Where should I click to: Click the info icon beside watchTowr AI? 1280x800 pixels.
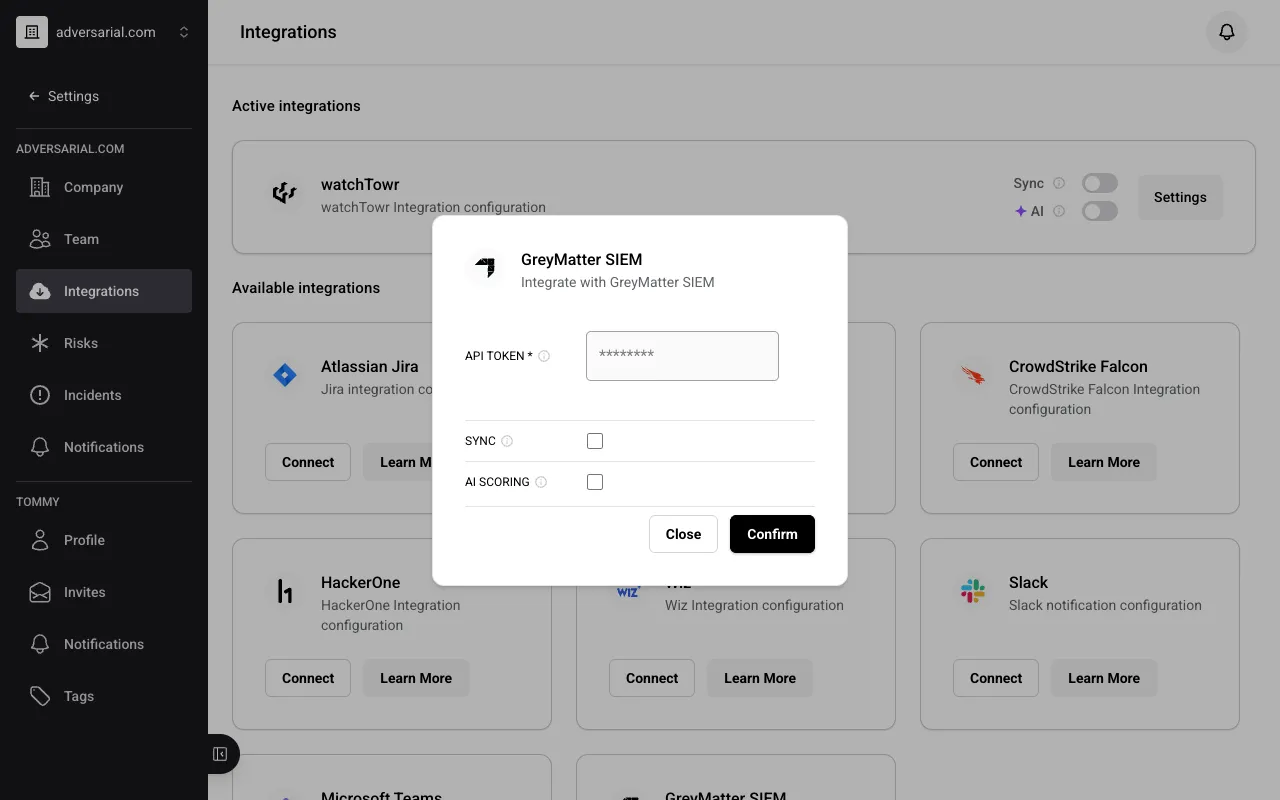coord(1059,211)
